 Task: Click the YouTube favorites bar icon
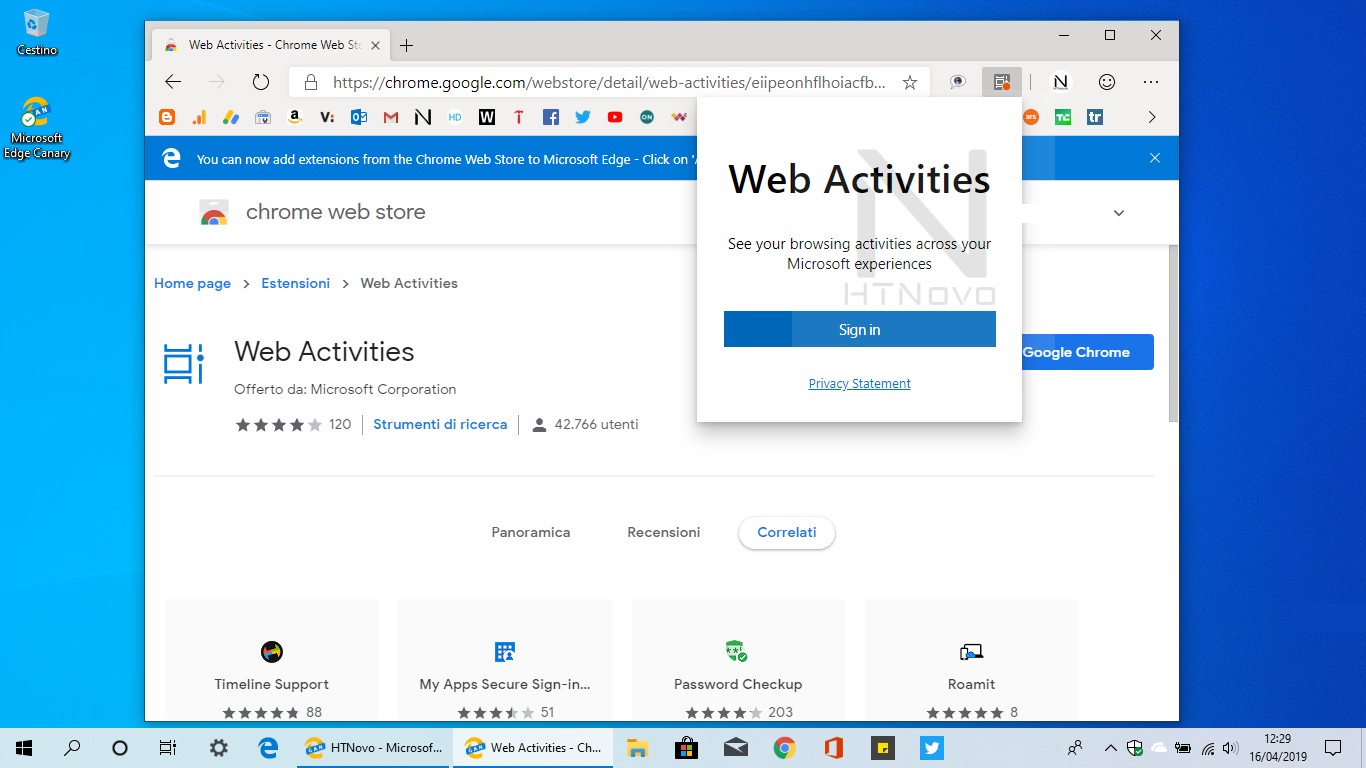coord(614,117)
